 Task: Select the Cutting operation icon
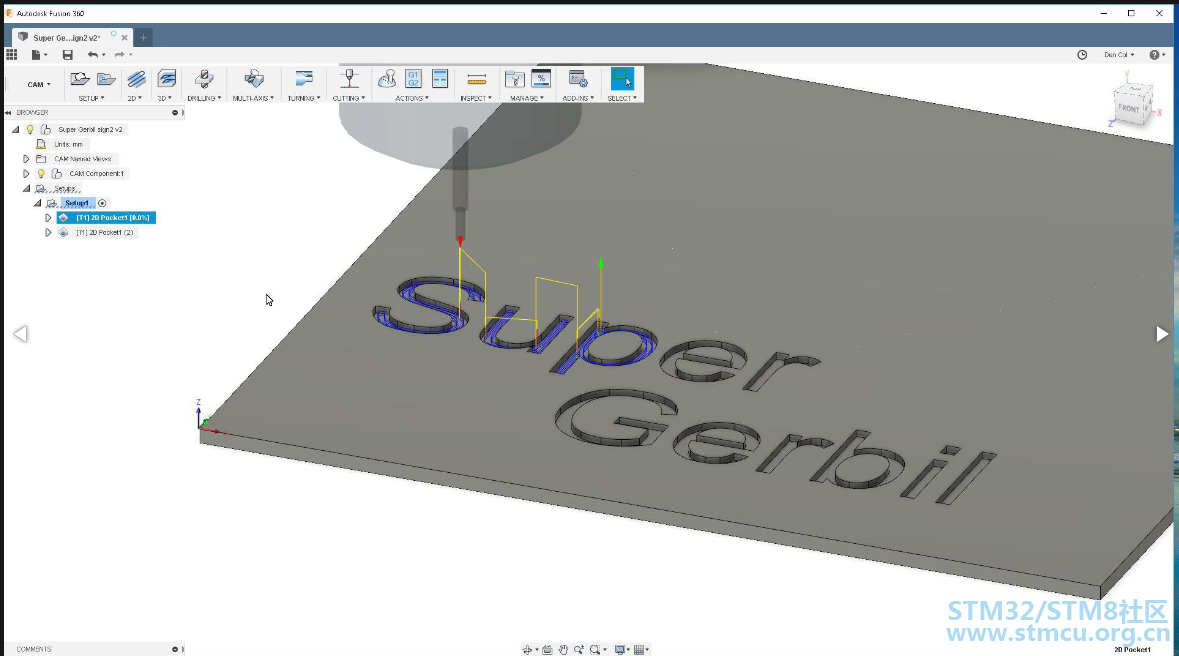click(350, 78)
